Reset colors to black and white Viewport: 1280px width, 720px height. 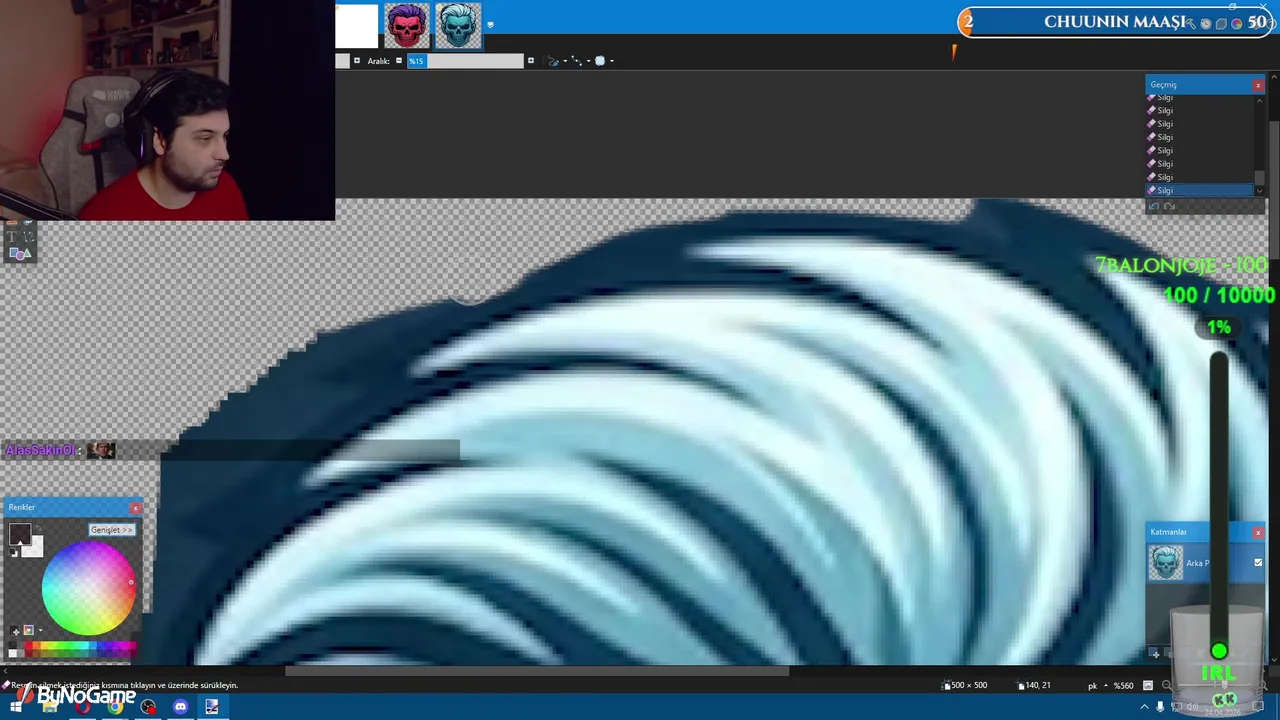[14, 552]
